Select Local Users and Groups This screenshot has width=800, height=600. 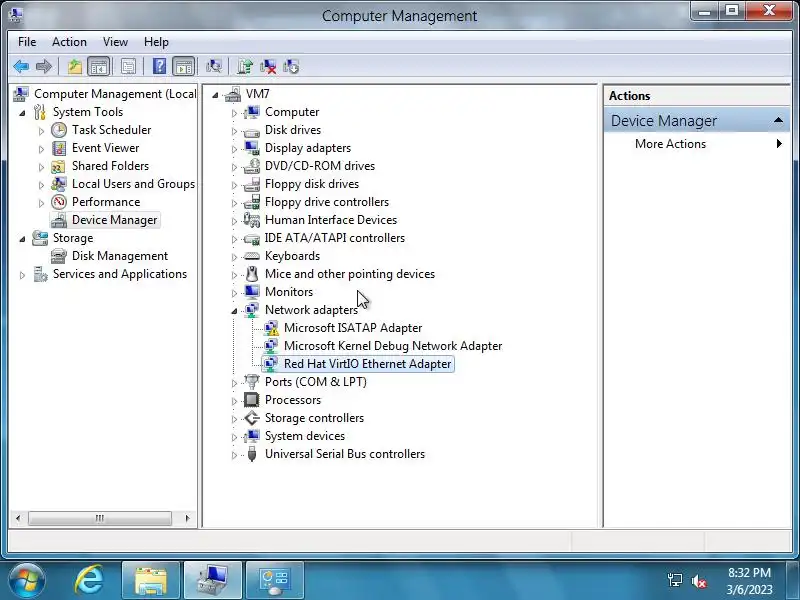tap(133, 184)
